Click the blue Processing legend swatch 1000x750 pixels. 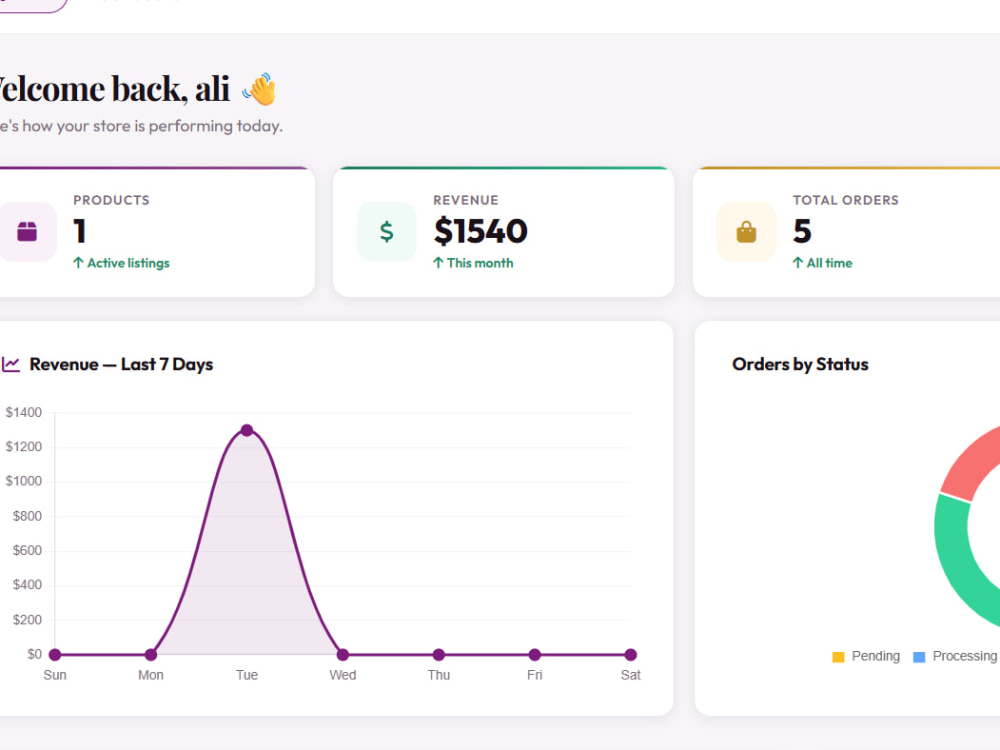(919, 657)
